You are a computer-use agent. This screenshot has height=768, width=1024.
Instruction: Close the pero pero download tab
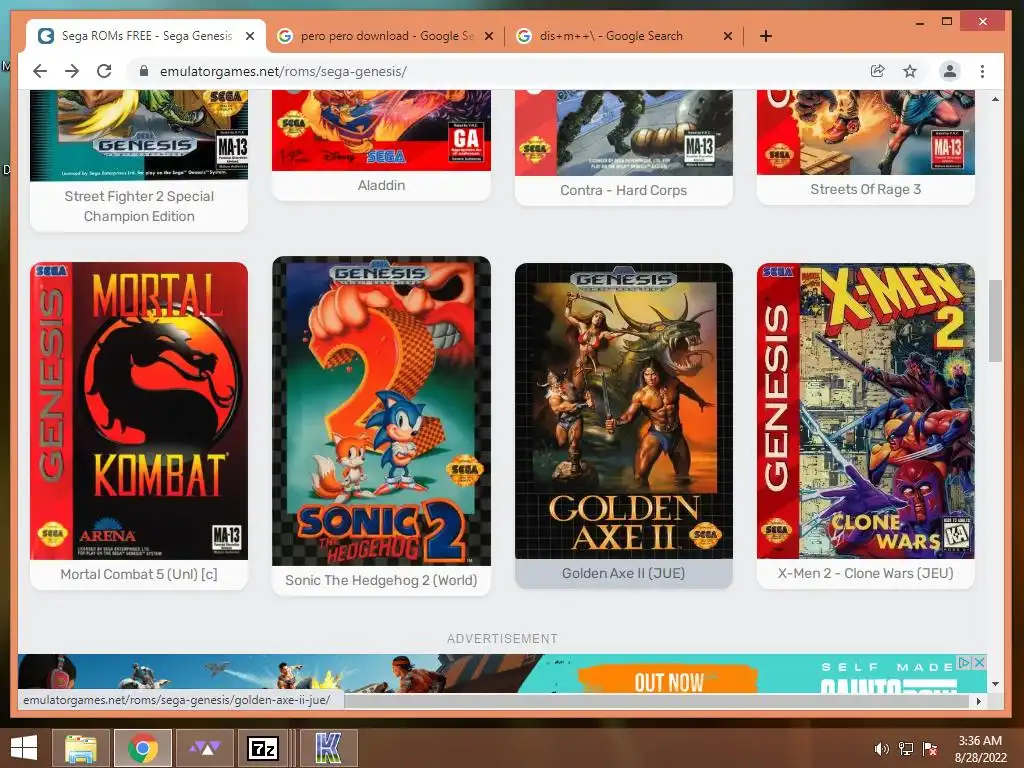[x=488, y=36]
